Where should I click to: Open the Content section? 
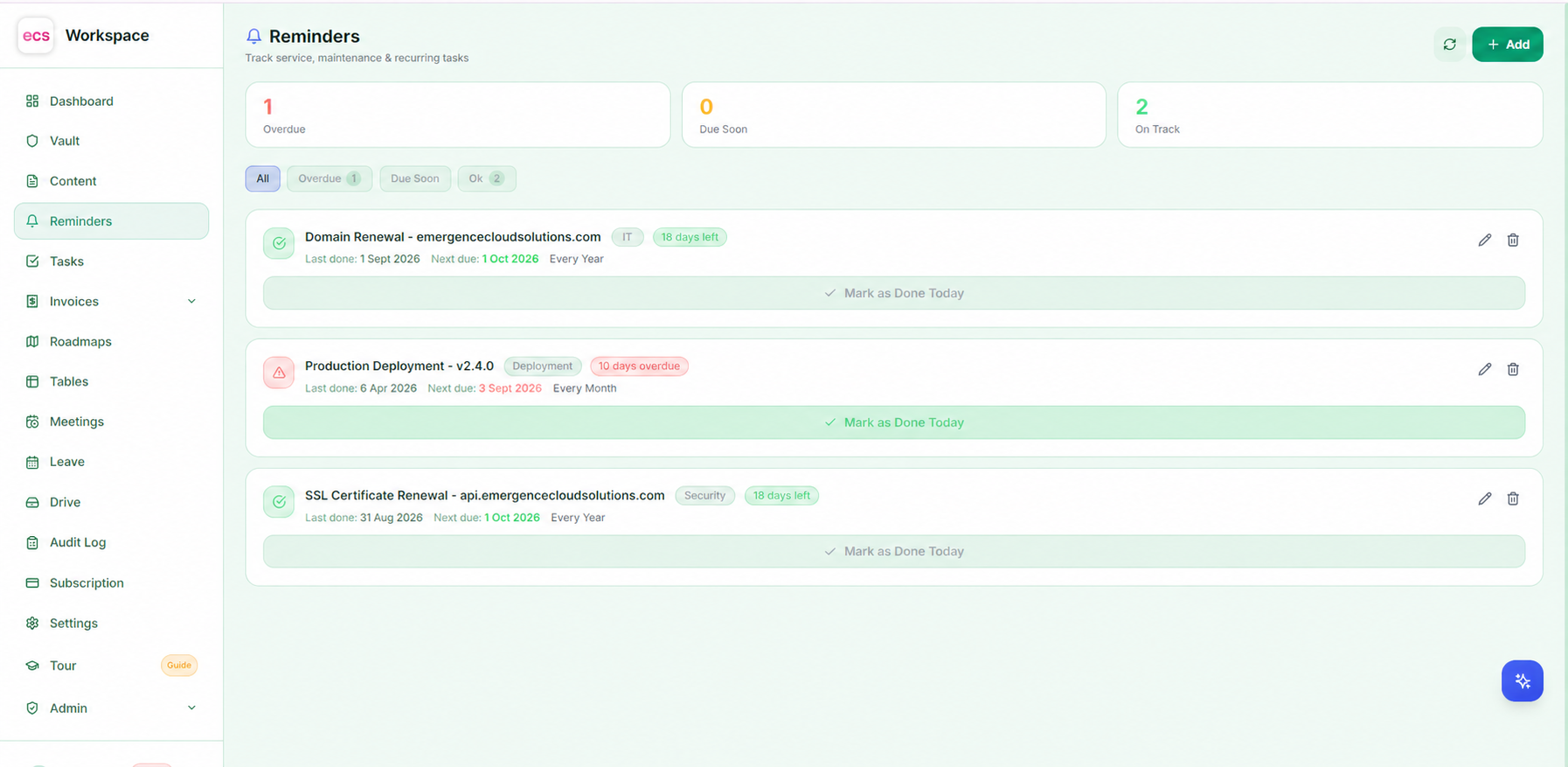point(111,181)
